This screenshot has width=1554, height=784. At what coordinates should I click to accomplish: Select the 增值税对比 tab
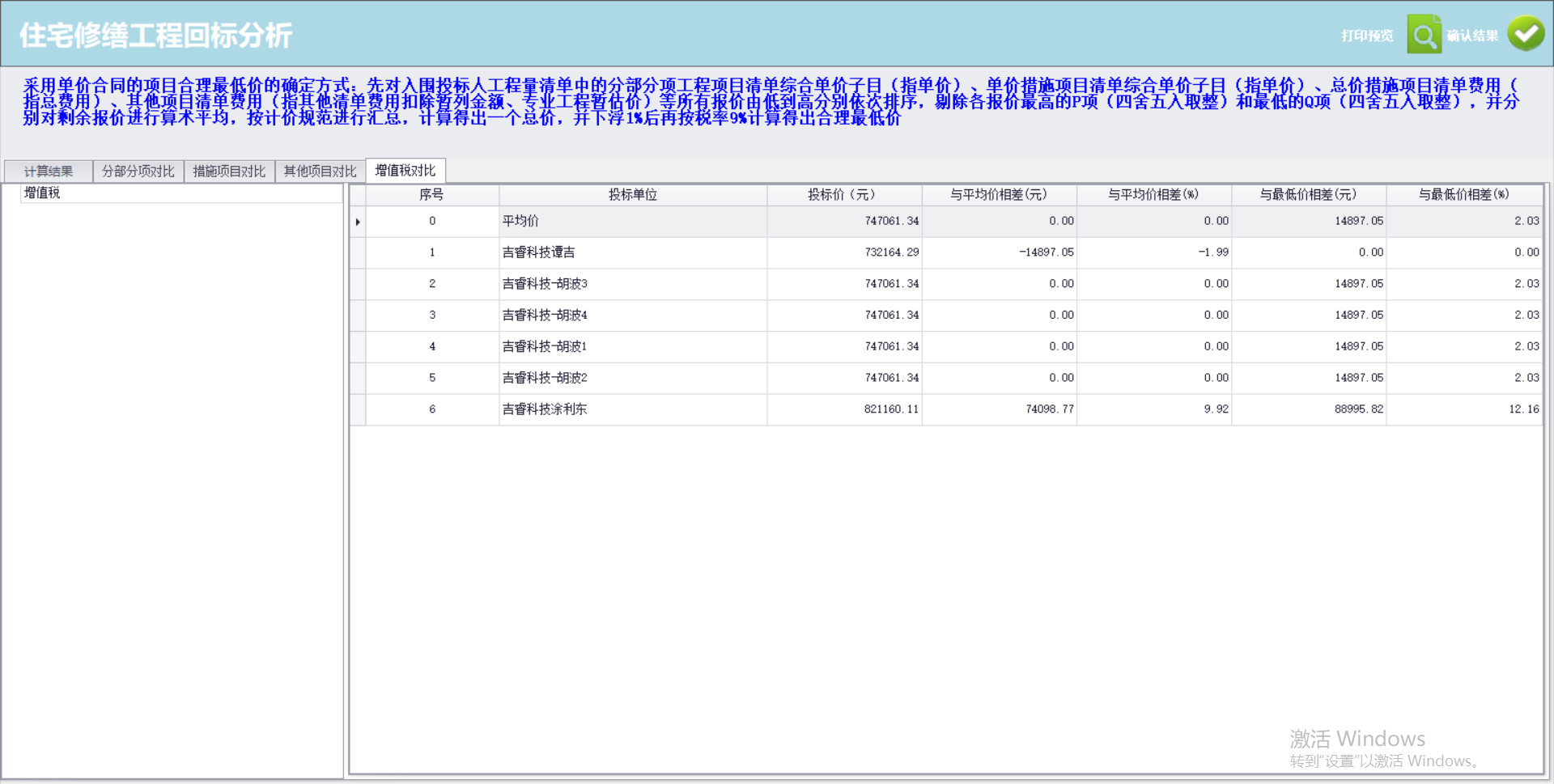[x=405, y=171]
